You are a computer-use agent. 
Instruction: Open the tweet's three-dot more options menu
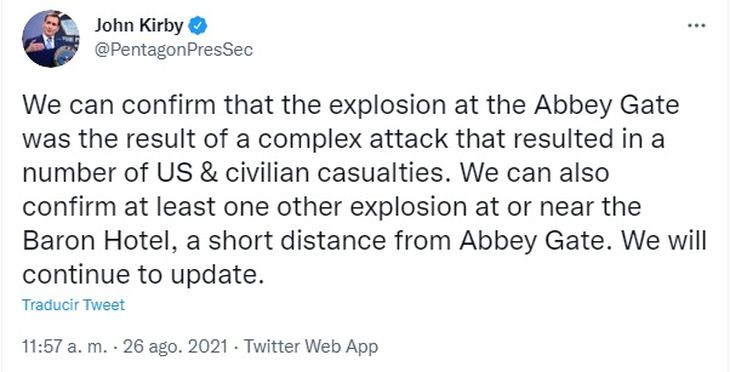[x=696, y=26]
